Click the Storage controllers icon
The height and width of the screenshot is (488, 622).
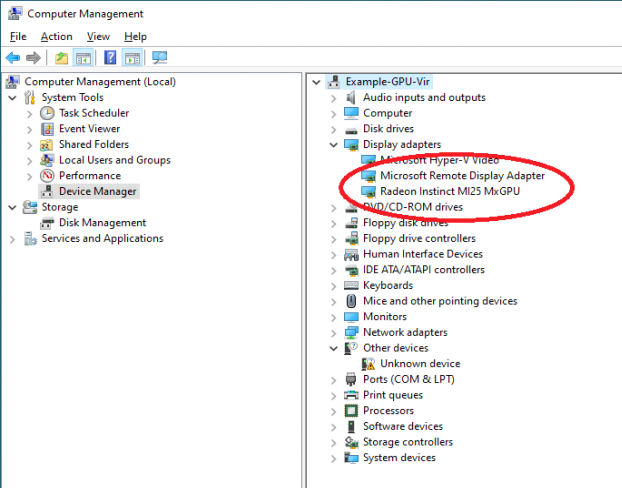pyautogui.click(x=351, y=442)
